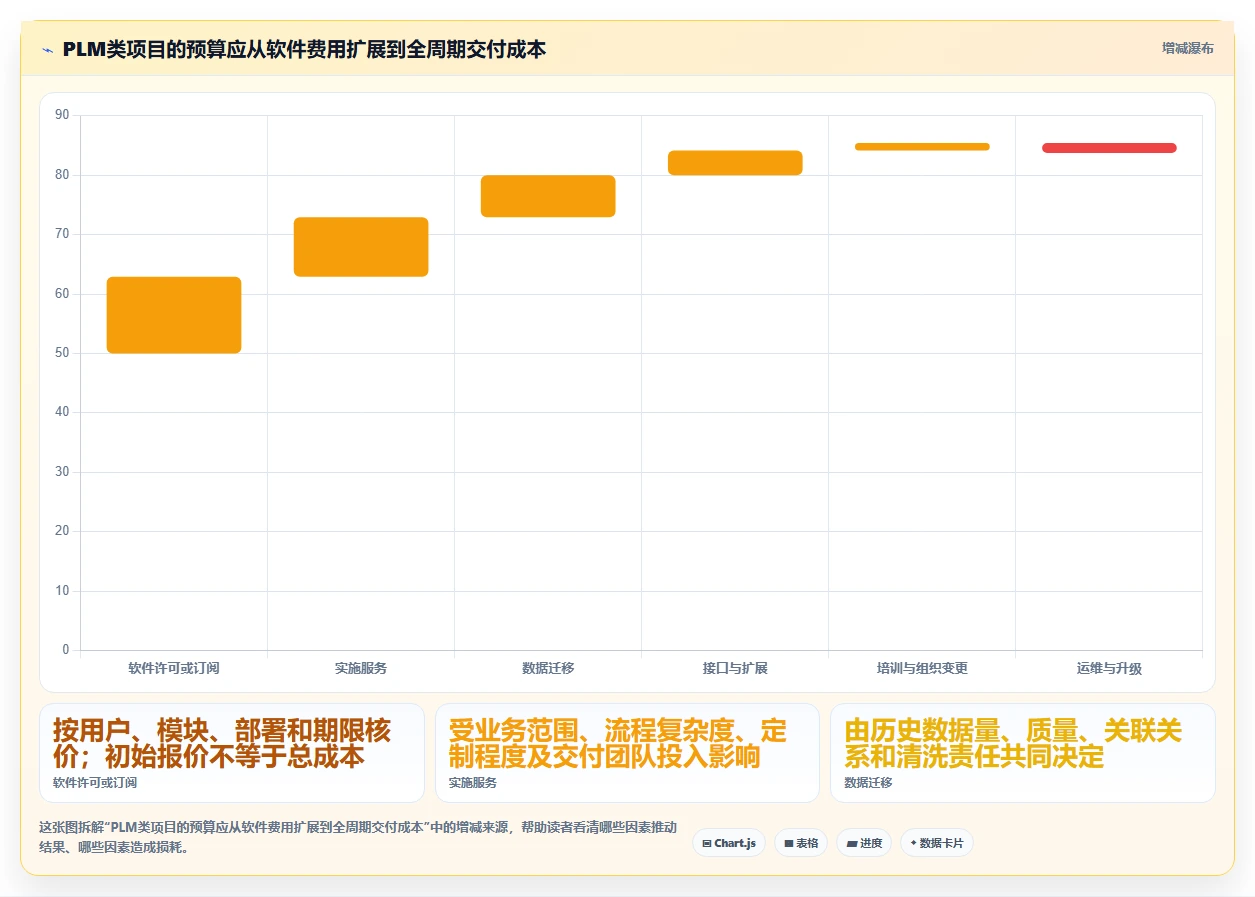Click the y-axis value 50
This screenshot has width=1255, height=897.
click(x=62, y=353)
